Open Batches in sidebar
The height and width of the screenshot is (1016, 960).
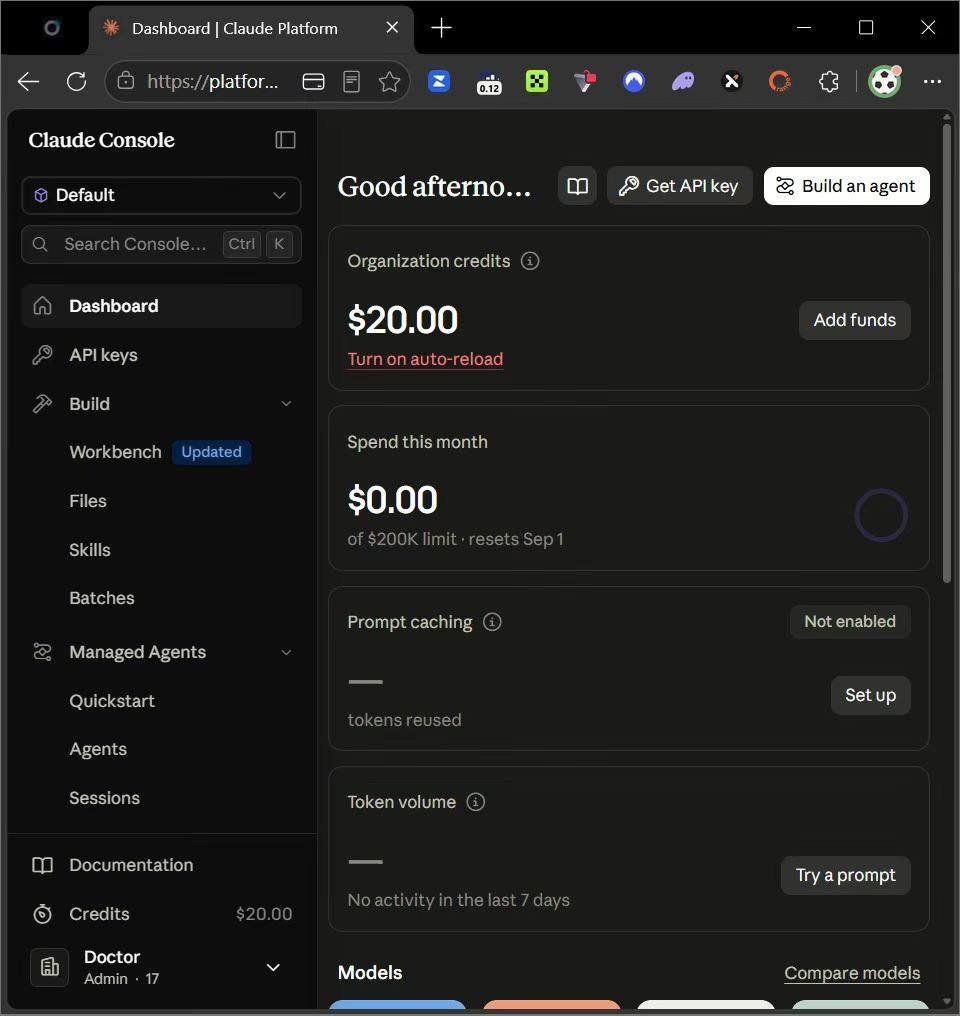[x=102, y=598]
